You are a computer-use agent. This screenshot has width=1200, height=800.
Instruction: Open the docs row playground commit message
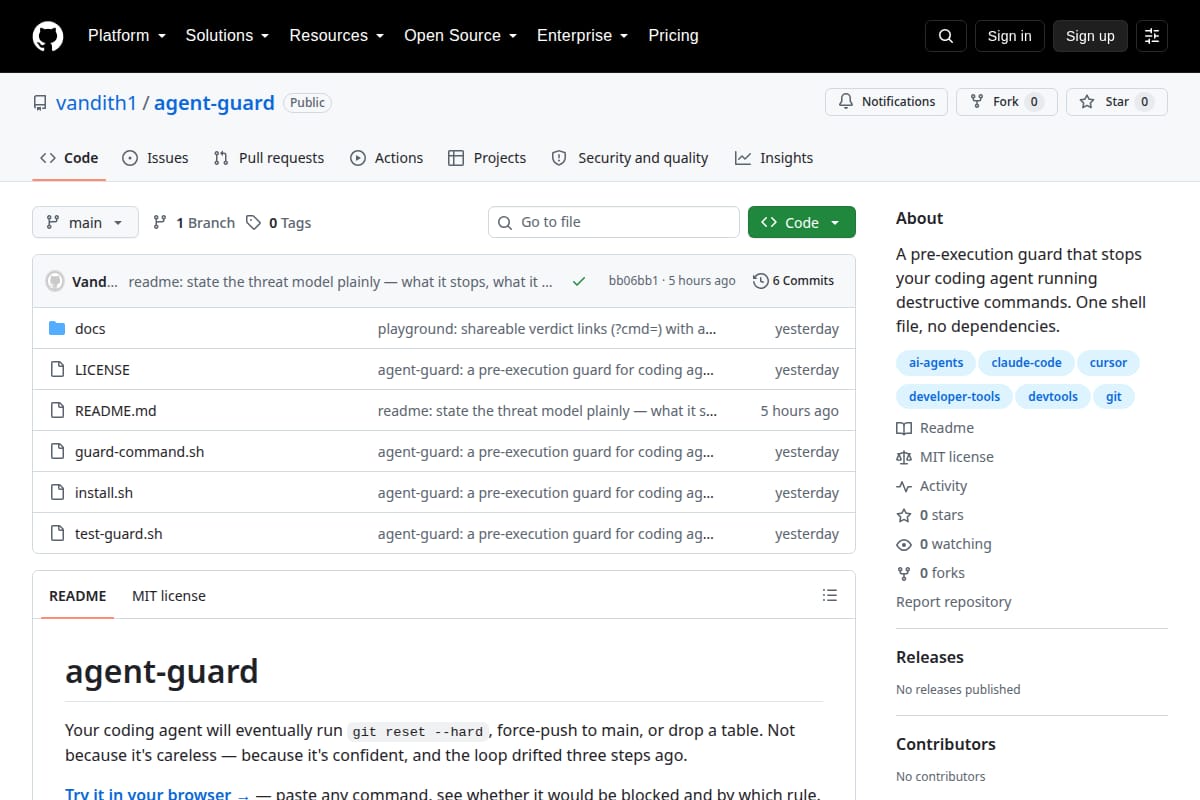tap(547, 329)
